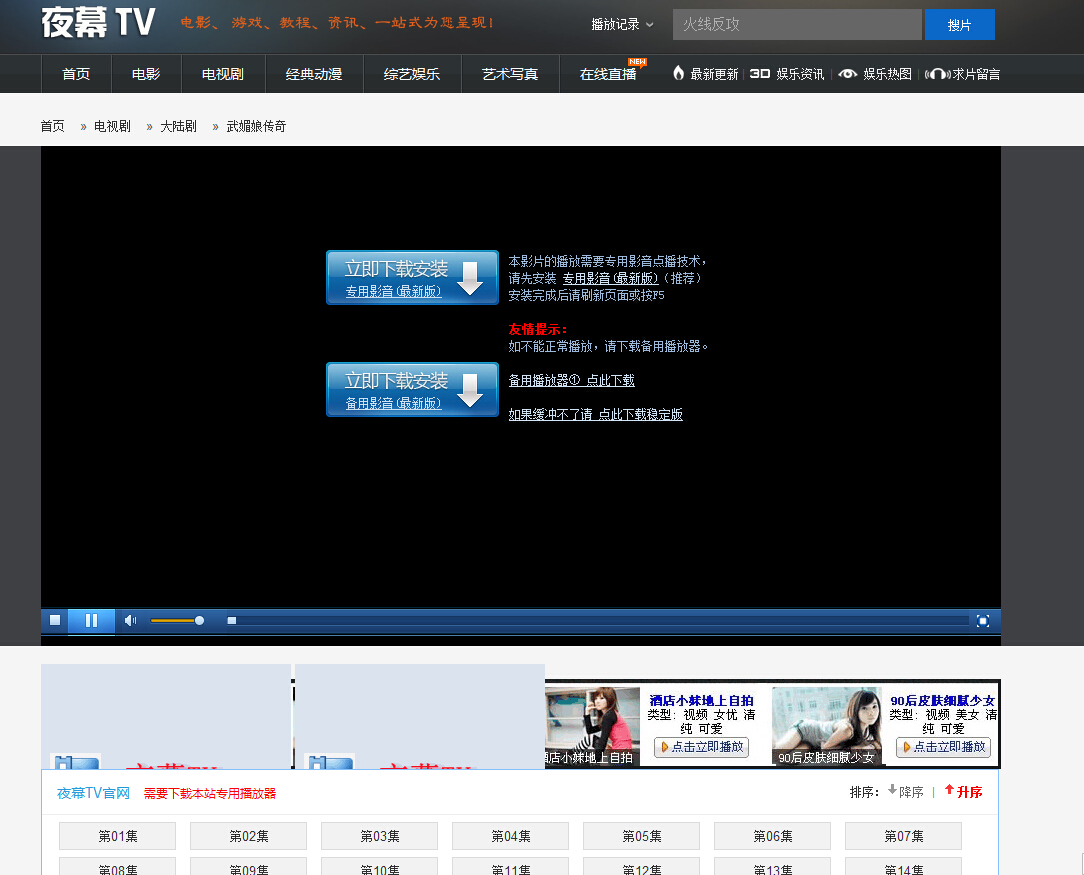The width and height of the screenshot is (1084, 875).
Task: Click the 搜片 search button
Action: (x=959, y=25)
